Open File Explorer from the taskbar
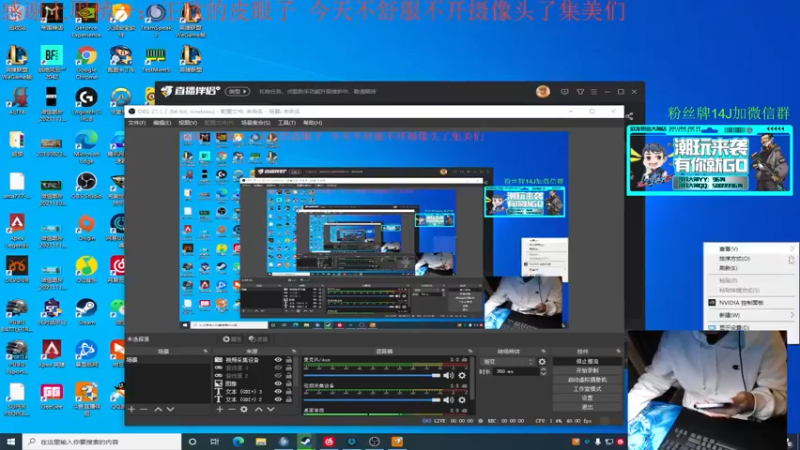The height and width of the screenshot is (450, 800). 261,441
